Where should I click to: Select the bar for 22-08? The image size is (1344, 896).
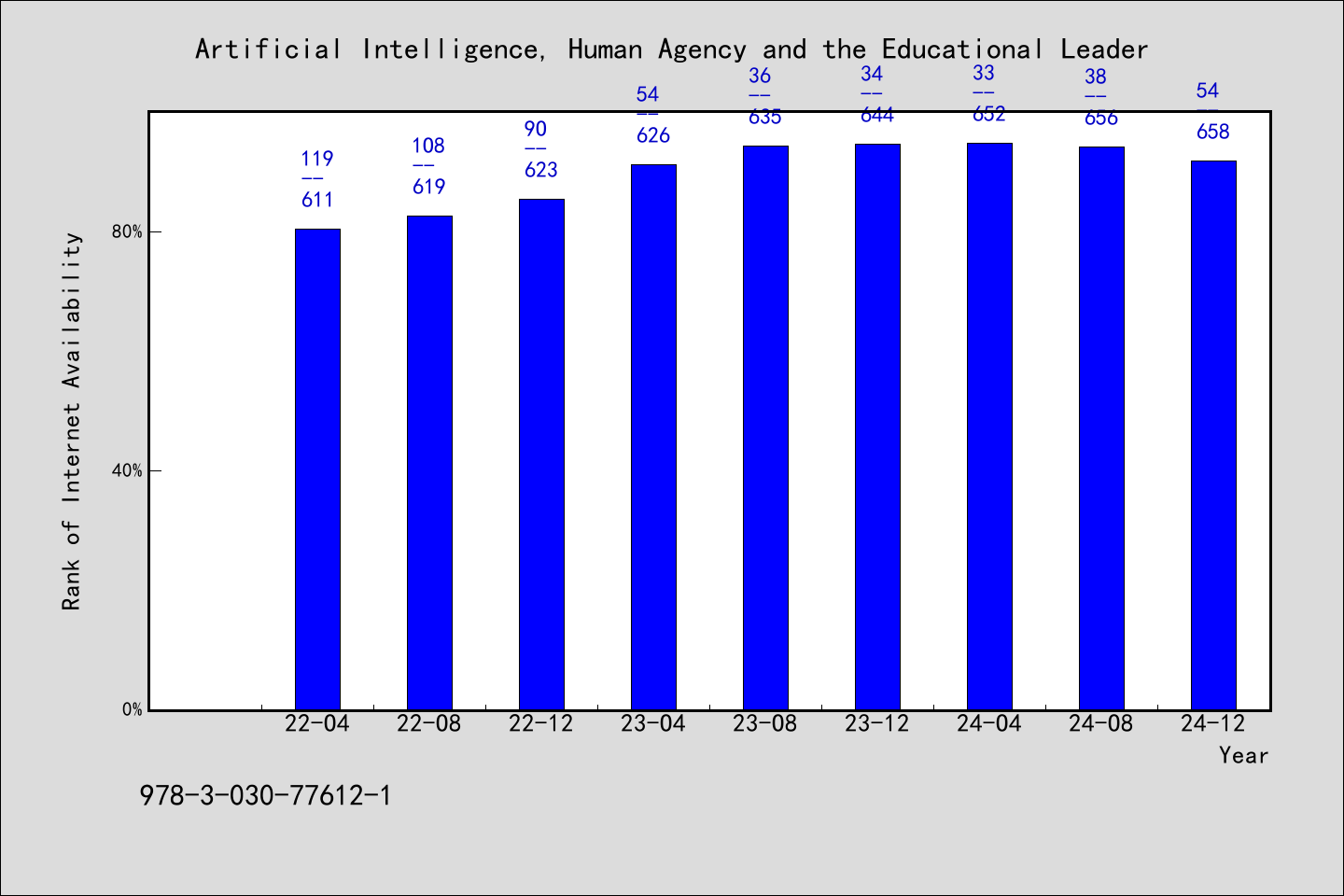429,463
